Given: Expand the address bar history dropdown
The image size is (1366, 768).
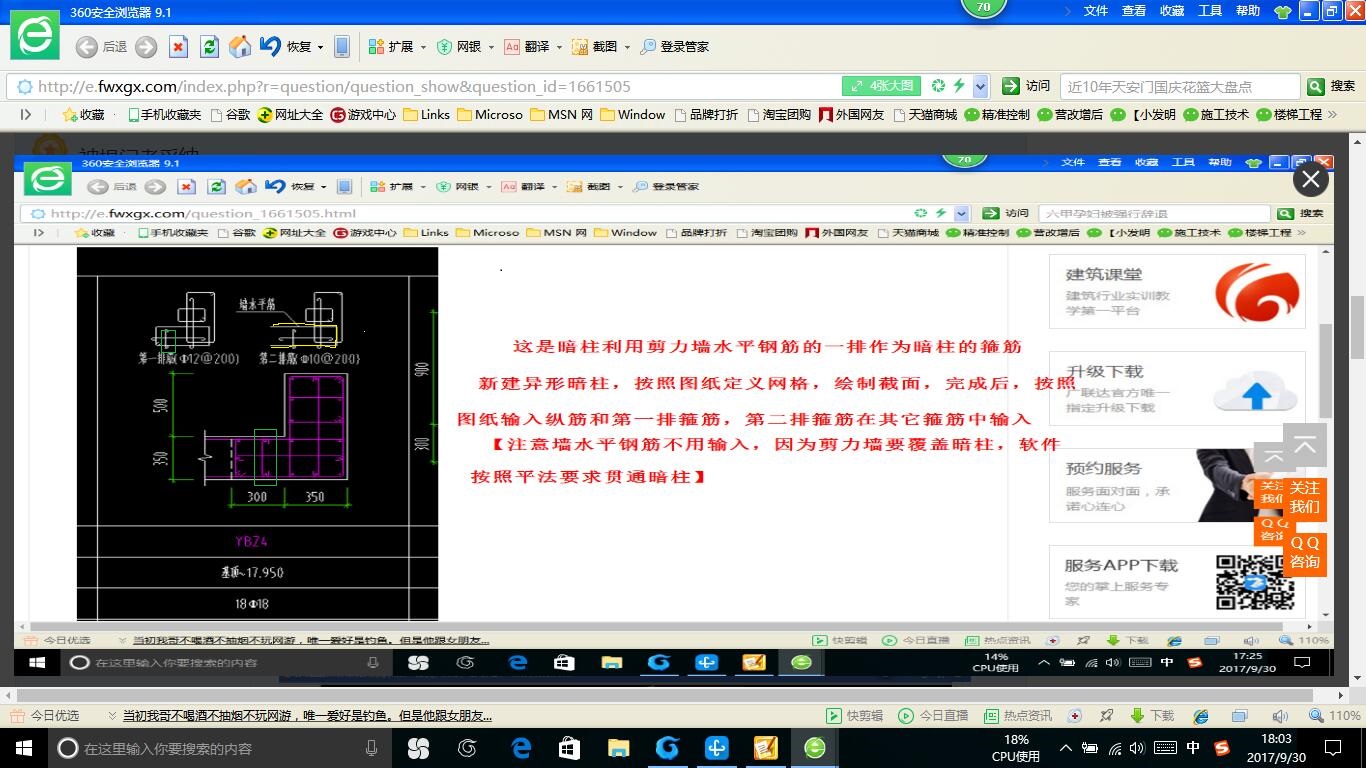Looking at the screenshot, I should click(x=981, y=86).
